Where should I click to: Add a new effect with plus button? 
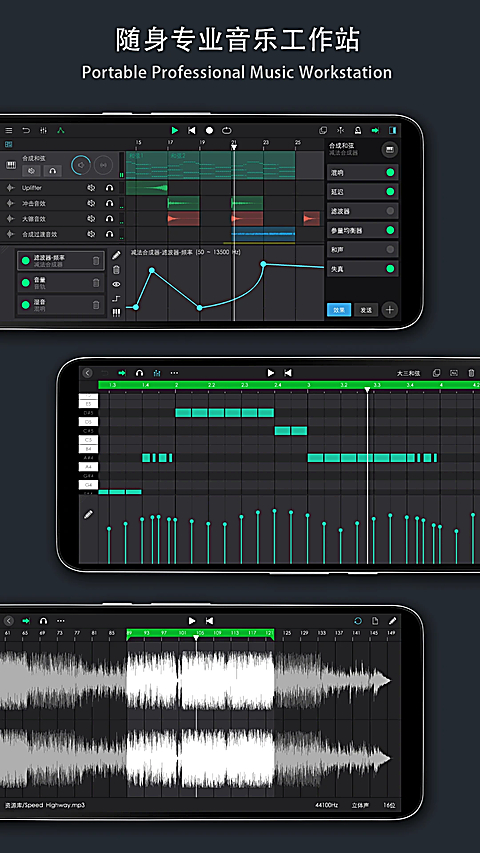(390, 310)
